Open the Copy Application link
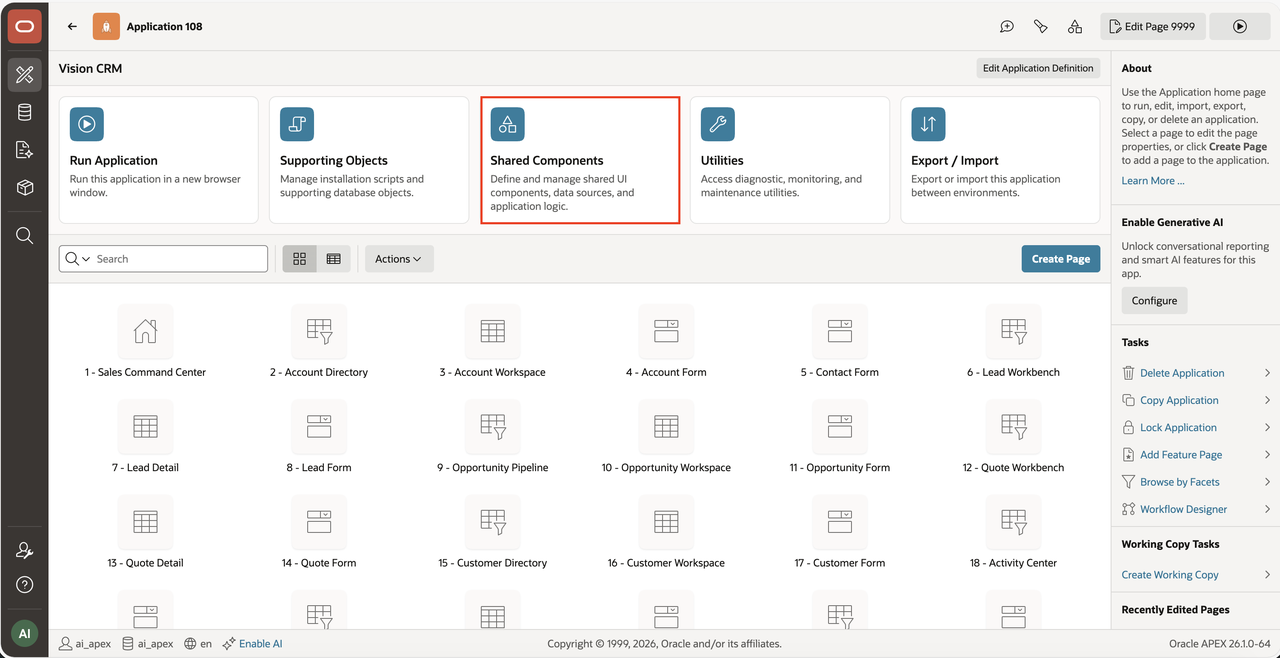The image size is (1280, 658). 1179,400
